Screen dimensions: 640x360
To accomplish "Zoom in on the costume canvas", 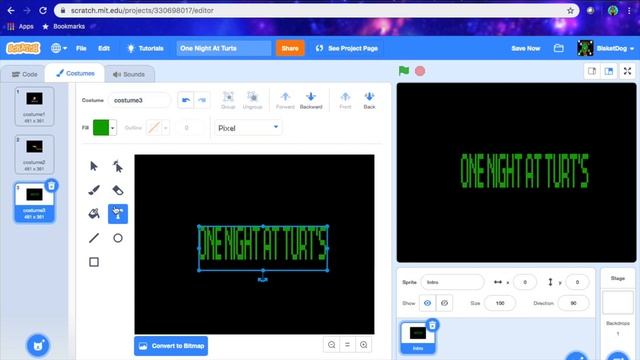I will pos(363,345).
